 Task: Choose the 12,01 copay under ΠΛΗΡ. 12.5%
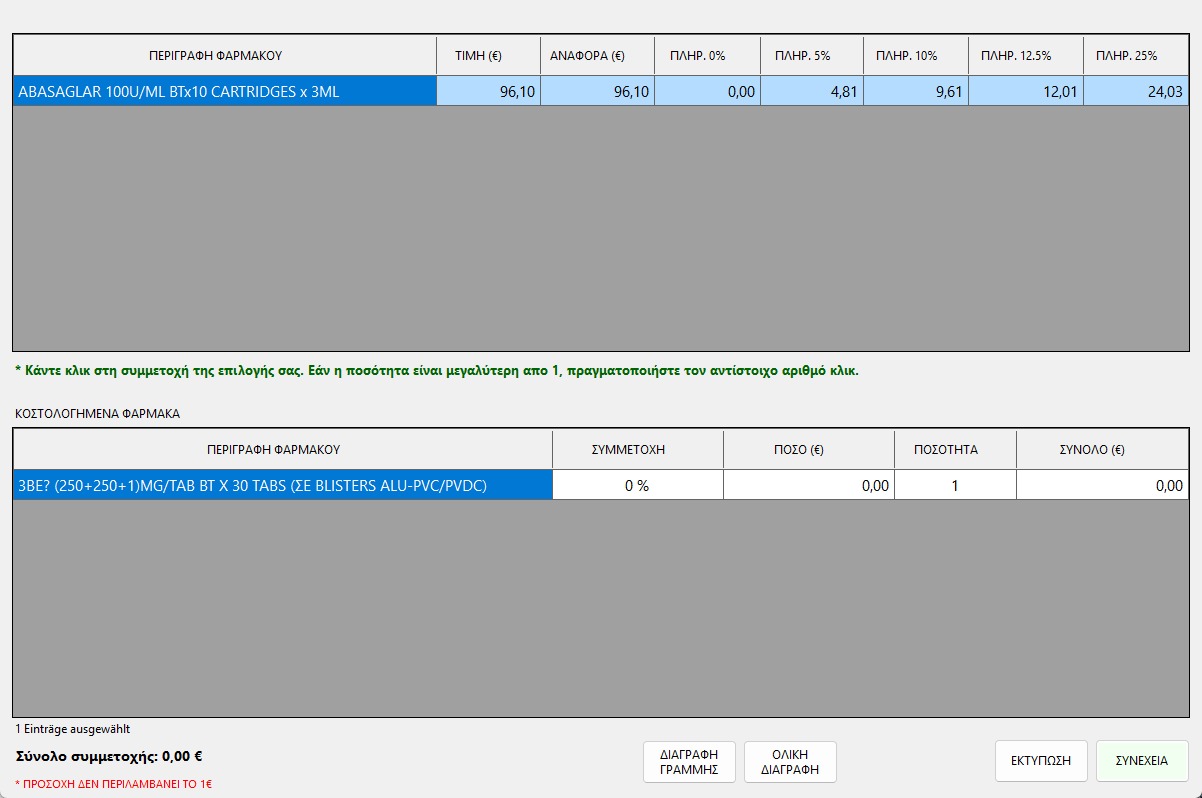coord(1026,91)
